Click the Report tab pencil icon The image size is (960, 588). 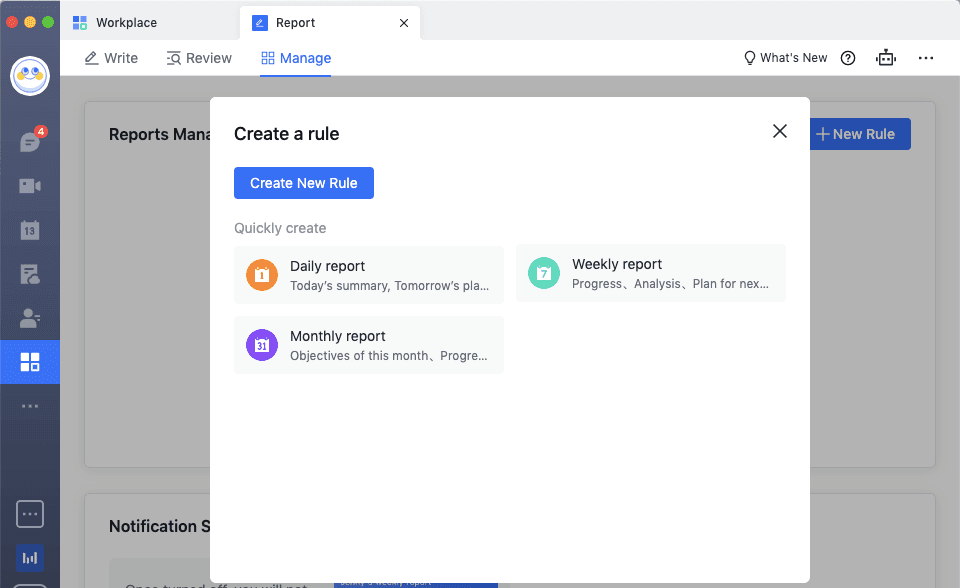click(260, 23)
